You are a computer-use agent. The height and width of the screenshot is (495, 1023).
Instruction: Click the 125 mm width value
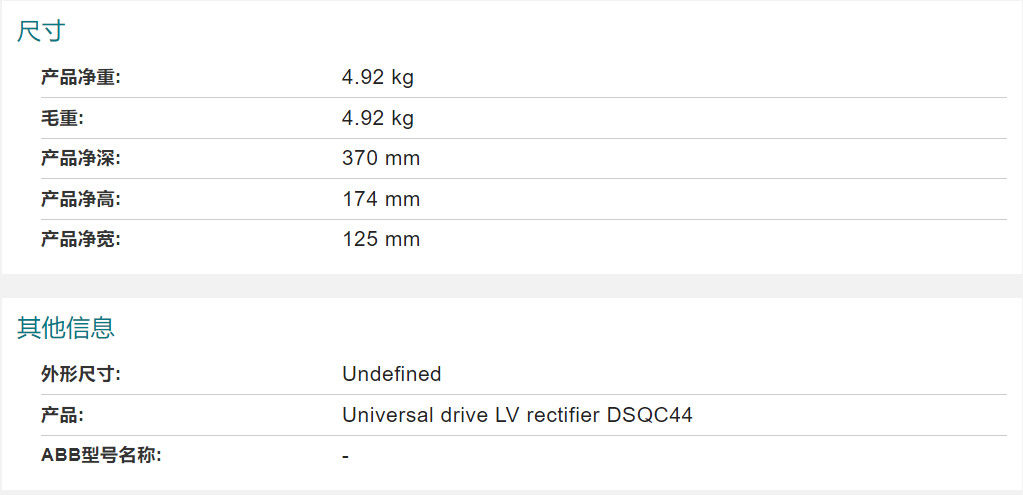[x=381, y=239]
